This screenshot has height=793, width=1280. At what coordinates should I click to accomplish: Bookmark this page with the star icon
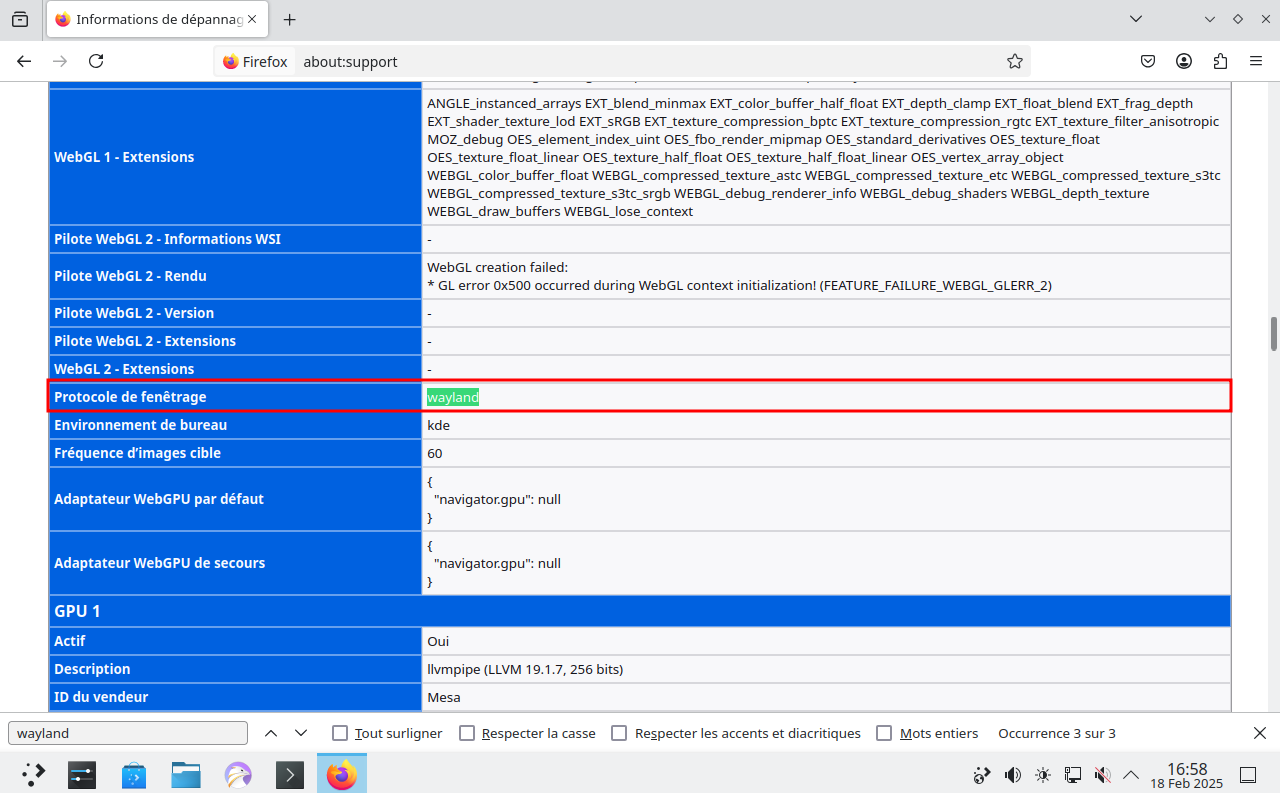pos(1014,61)
